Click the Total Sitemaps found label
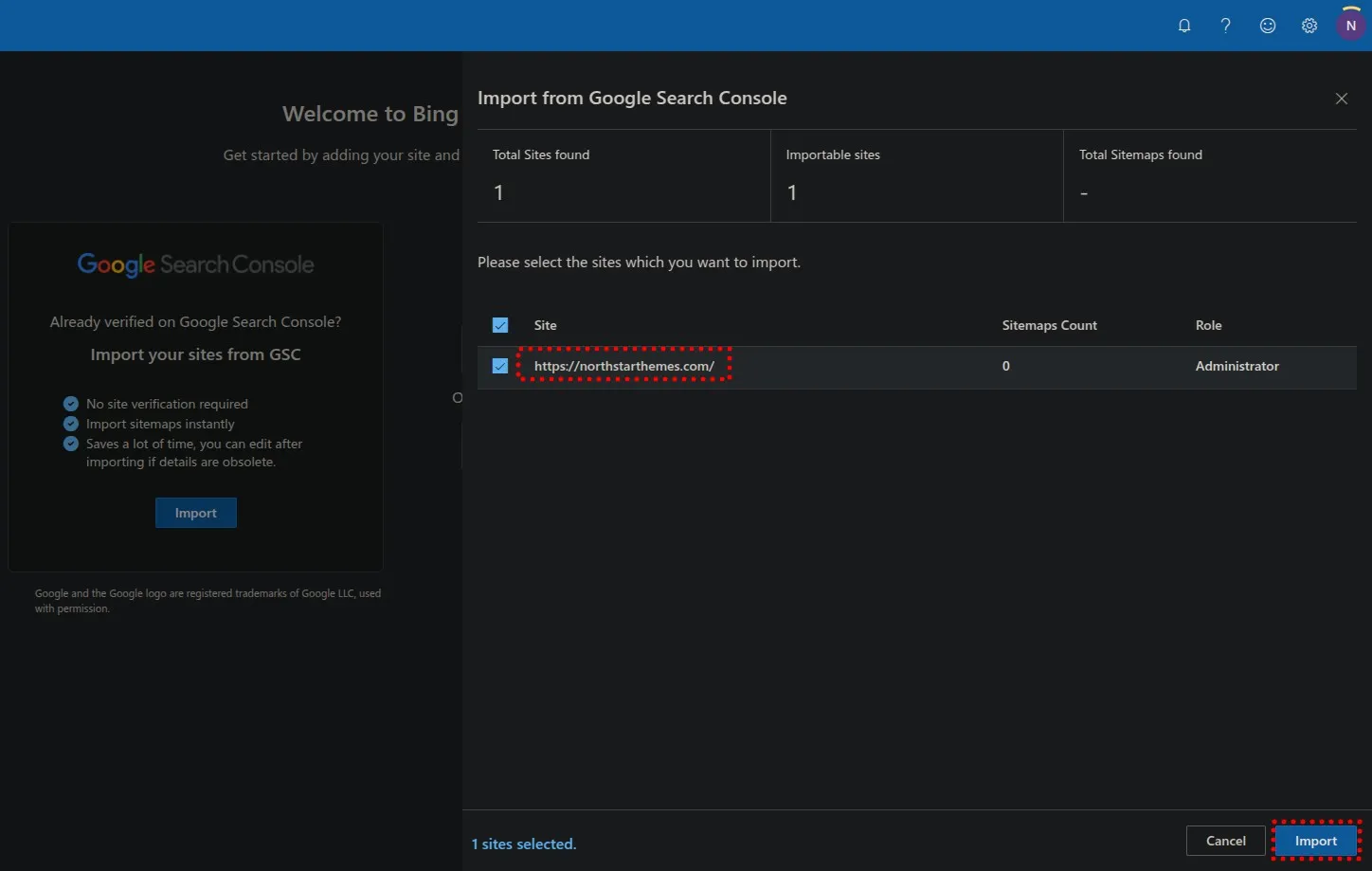 pos(1141,154)
